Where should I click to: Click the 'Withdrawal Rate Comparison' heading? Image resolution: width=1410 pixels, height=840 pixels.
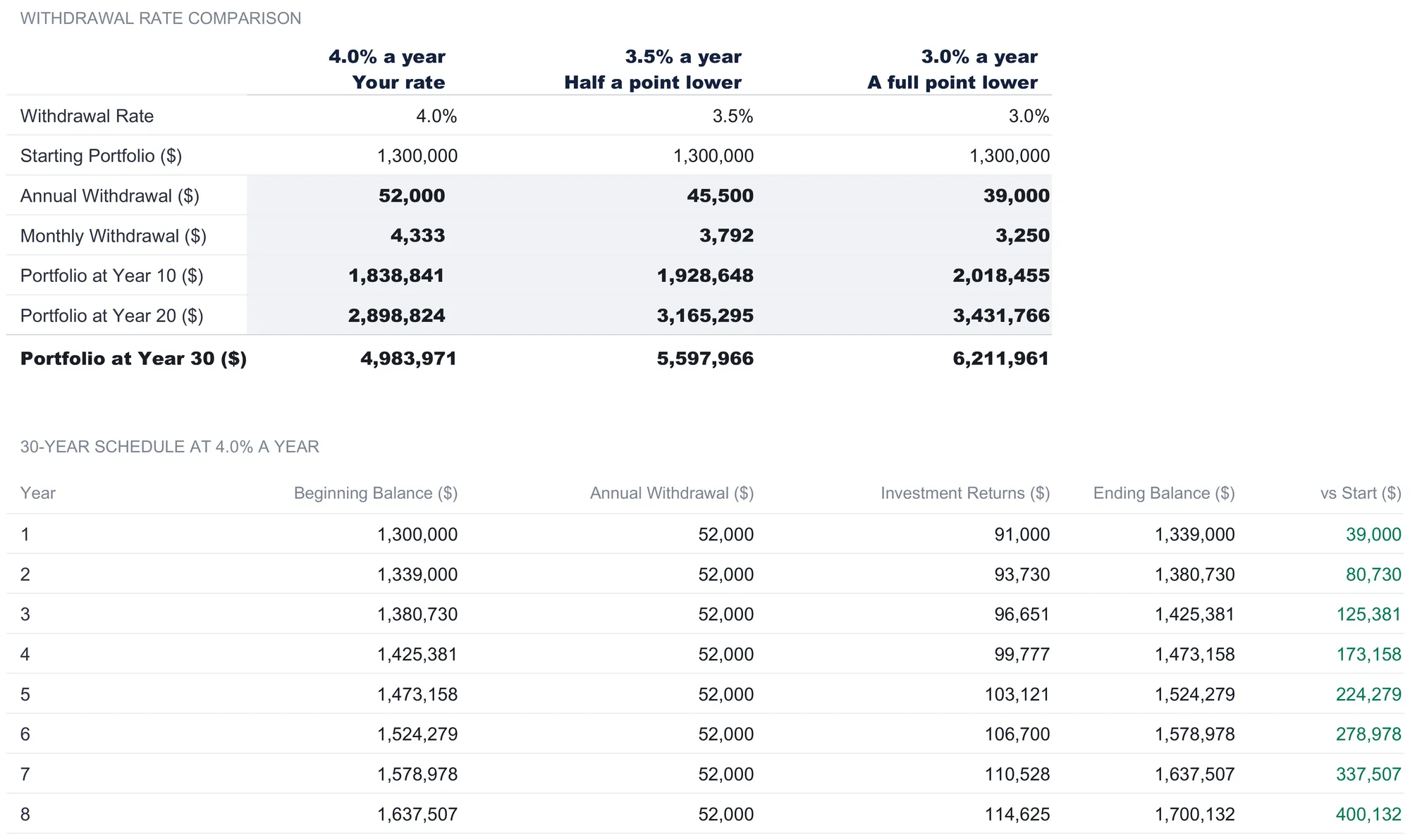(x=161, y=18)
